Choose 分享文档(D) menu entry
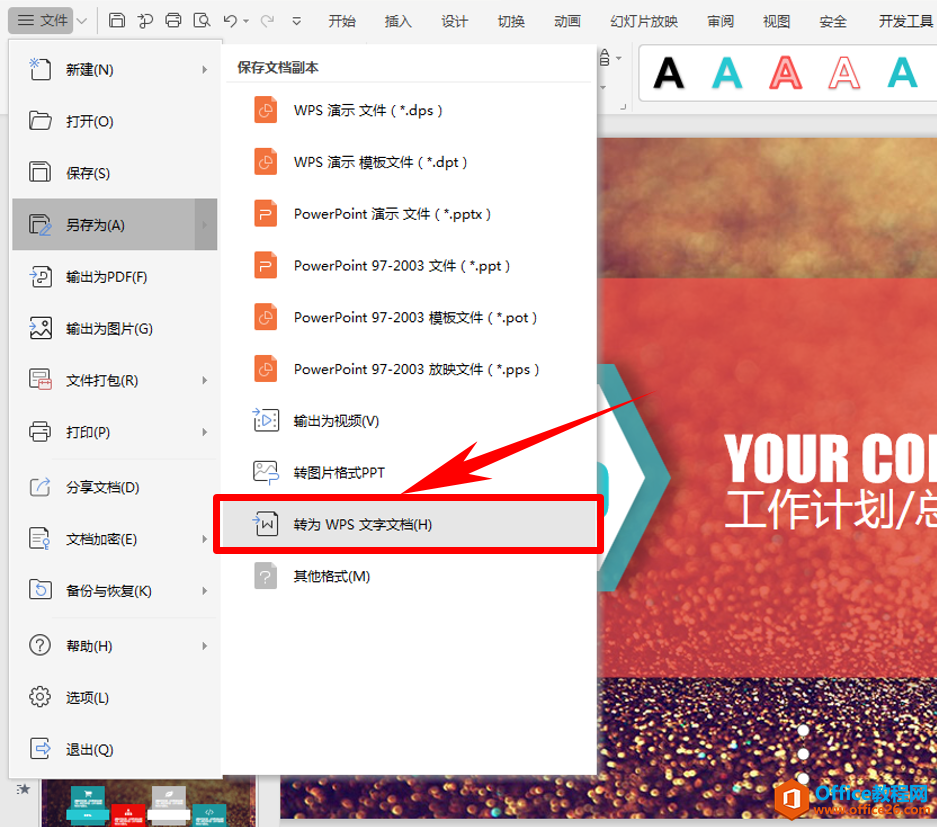Viewport: 937px width, 827px height. pyautogui.click(x=115, y=487)
